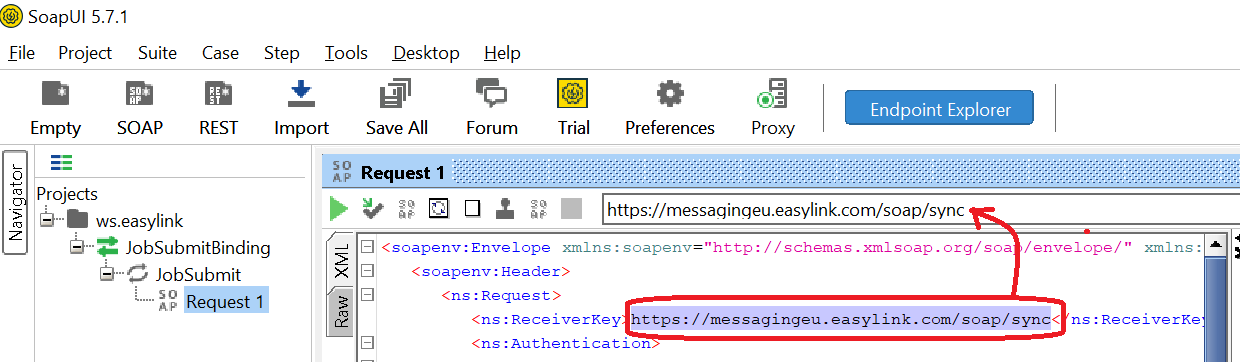The image size is (1240, 362).
Task: Select ws.easylink project in tree
Action: pyautogui.click(x=139, y=221)
